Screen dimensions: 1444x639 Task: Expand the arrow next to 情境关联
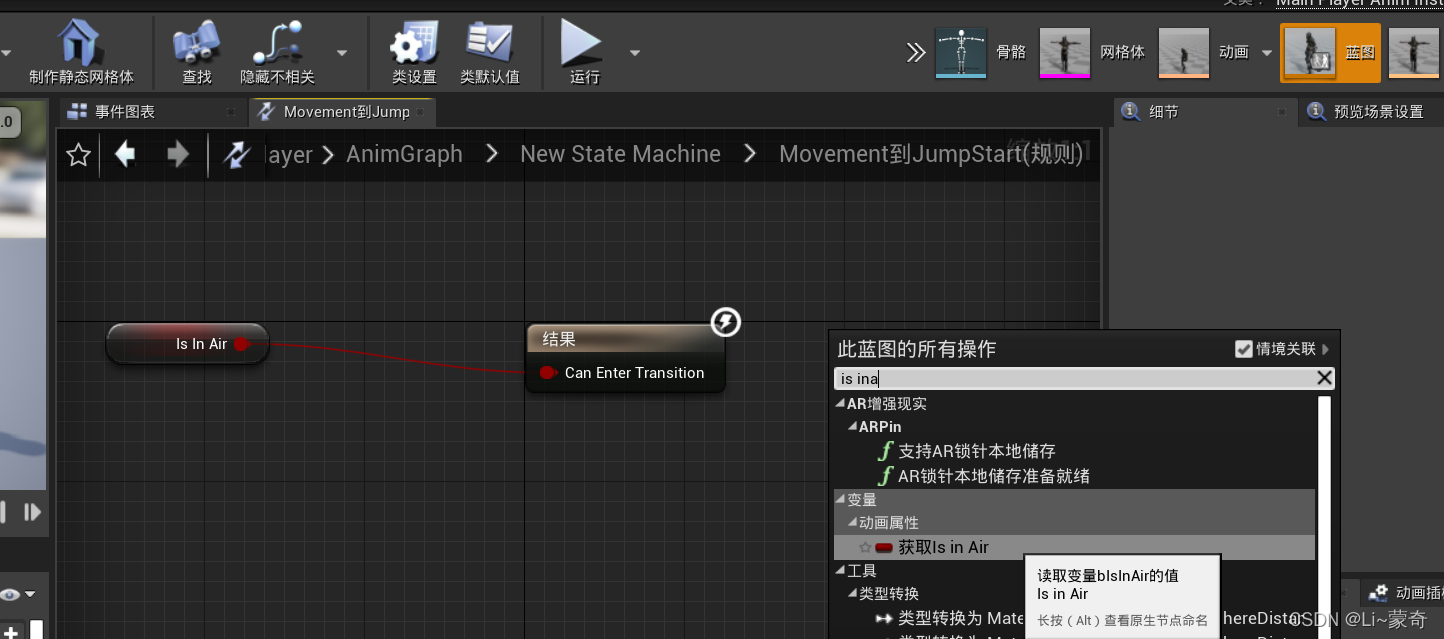(1326, 349)
